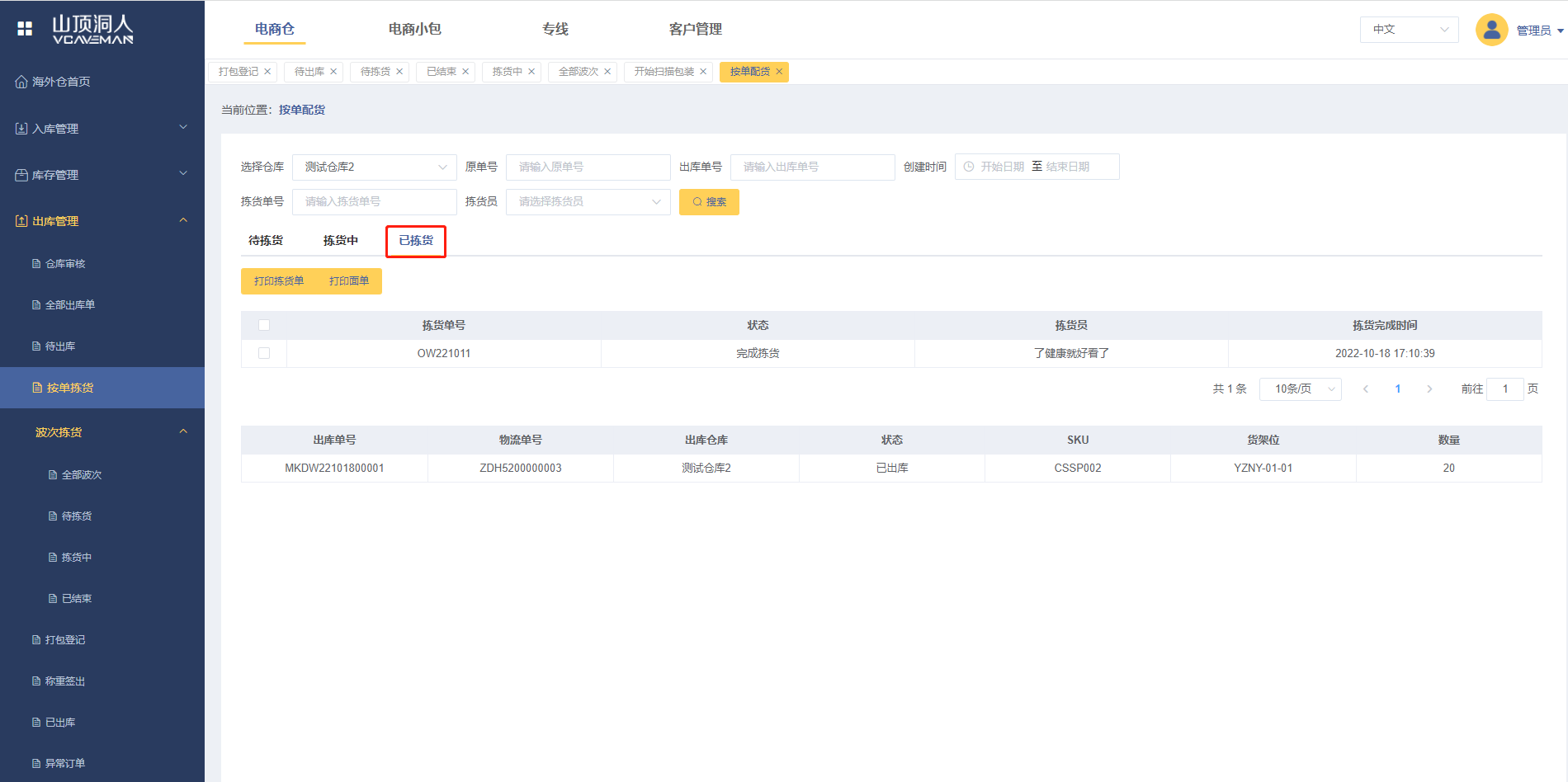Switch to the 待拣货 tab
Viewport: 1568px width, 782px height.
[x=266, y=240]
